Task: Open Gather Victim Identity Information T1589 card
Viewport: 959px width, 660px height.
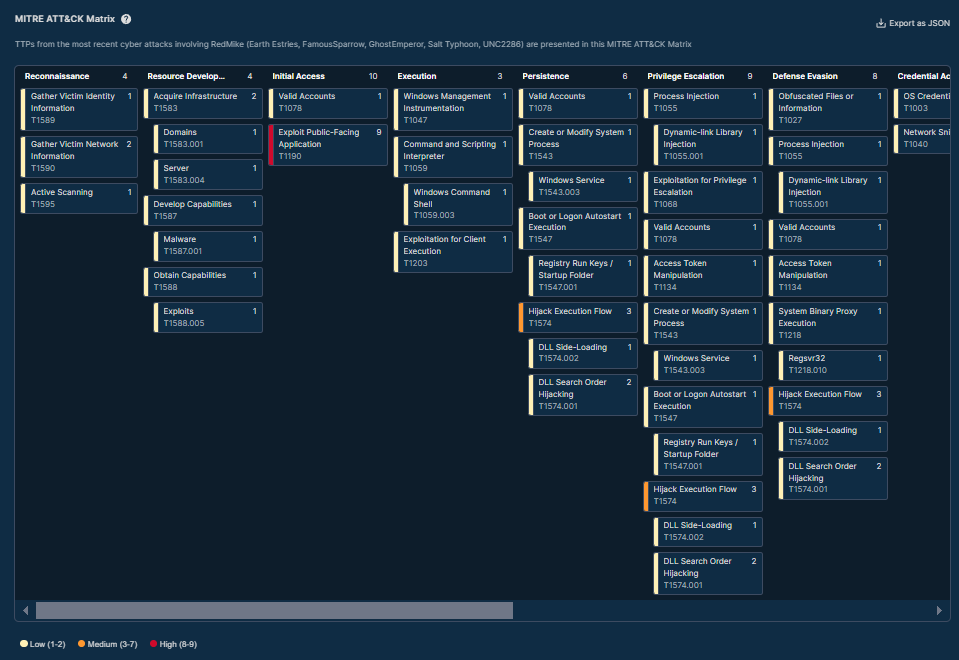Action: click(78, 108)
